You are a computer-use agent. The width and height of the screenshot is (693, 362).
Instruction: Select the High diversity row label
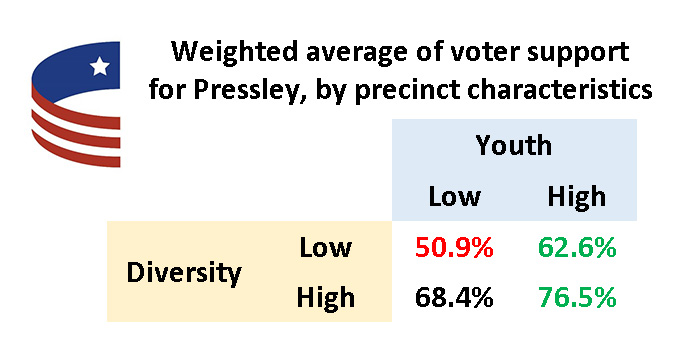click(x=326, y=298)
